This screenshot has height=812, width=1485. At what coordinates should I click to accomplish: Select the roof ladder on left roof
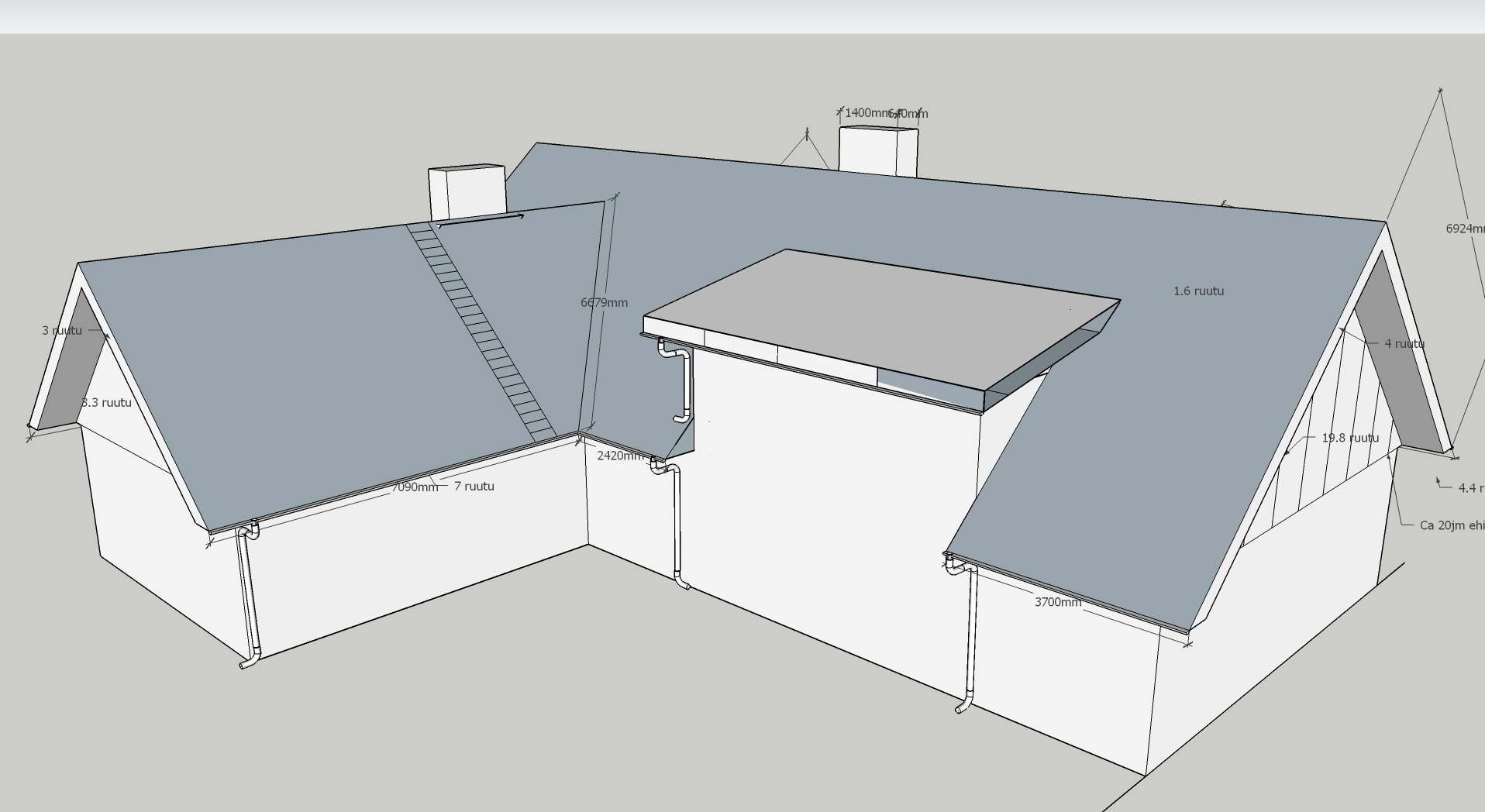pyautogui.click(x=481, y=329)
